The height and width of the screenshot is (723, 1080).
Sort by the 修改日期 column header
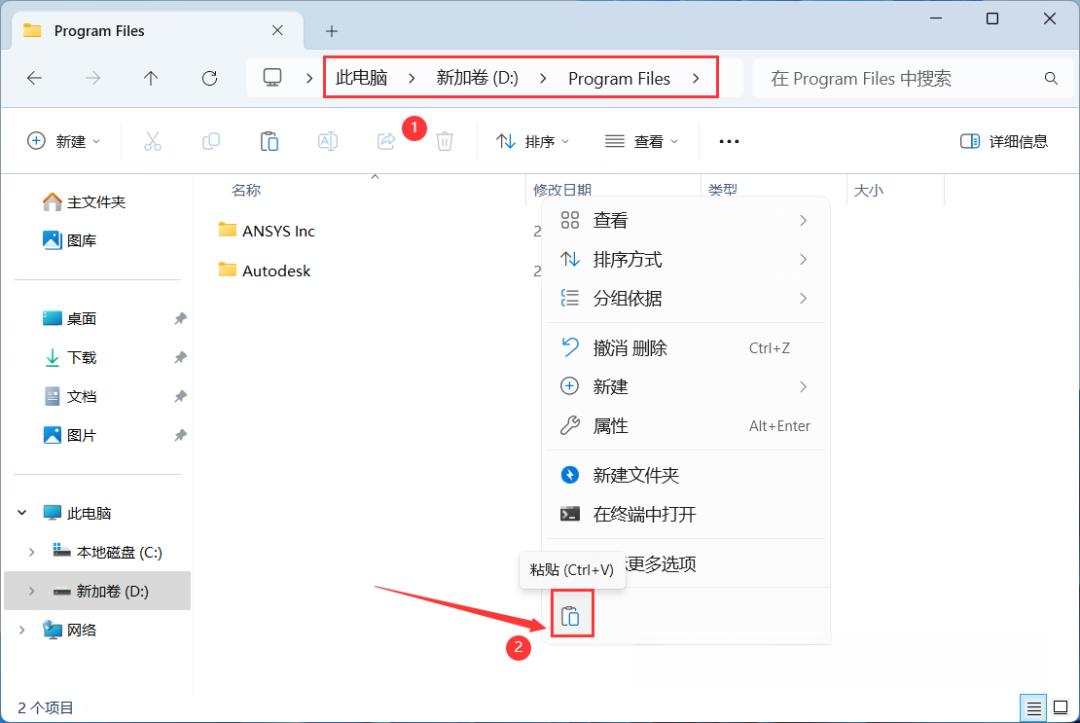pos(562,190)
